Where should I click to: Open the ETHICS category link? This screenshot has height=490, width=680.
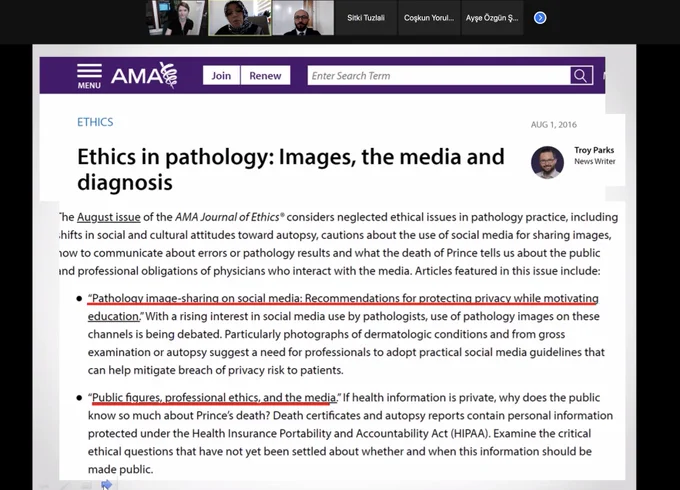point(95,122)
